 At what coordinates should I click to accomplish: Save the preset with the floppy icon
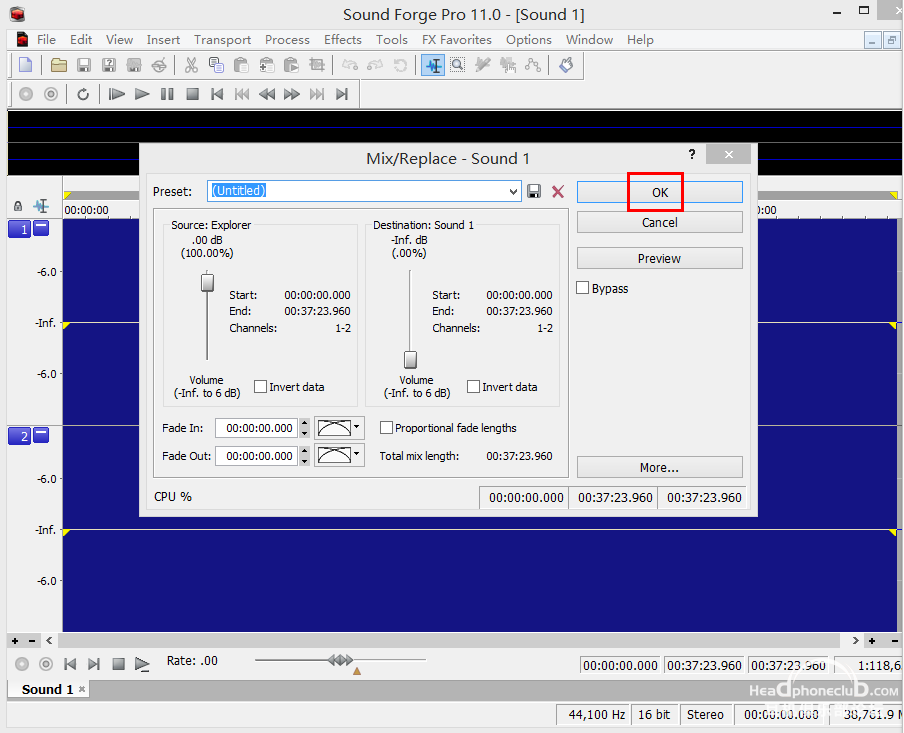(x=534, y=191)
